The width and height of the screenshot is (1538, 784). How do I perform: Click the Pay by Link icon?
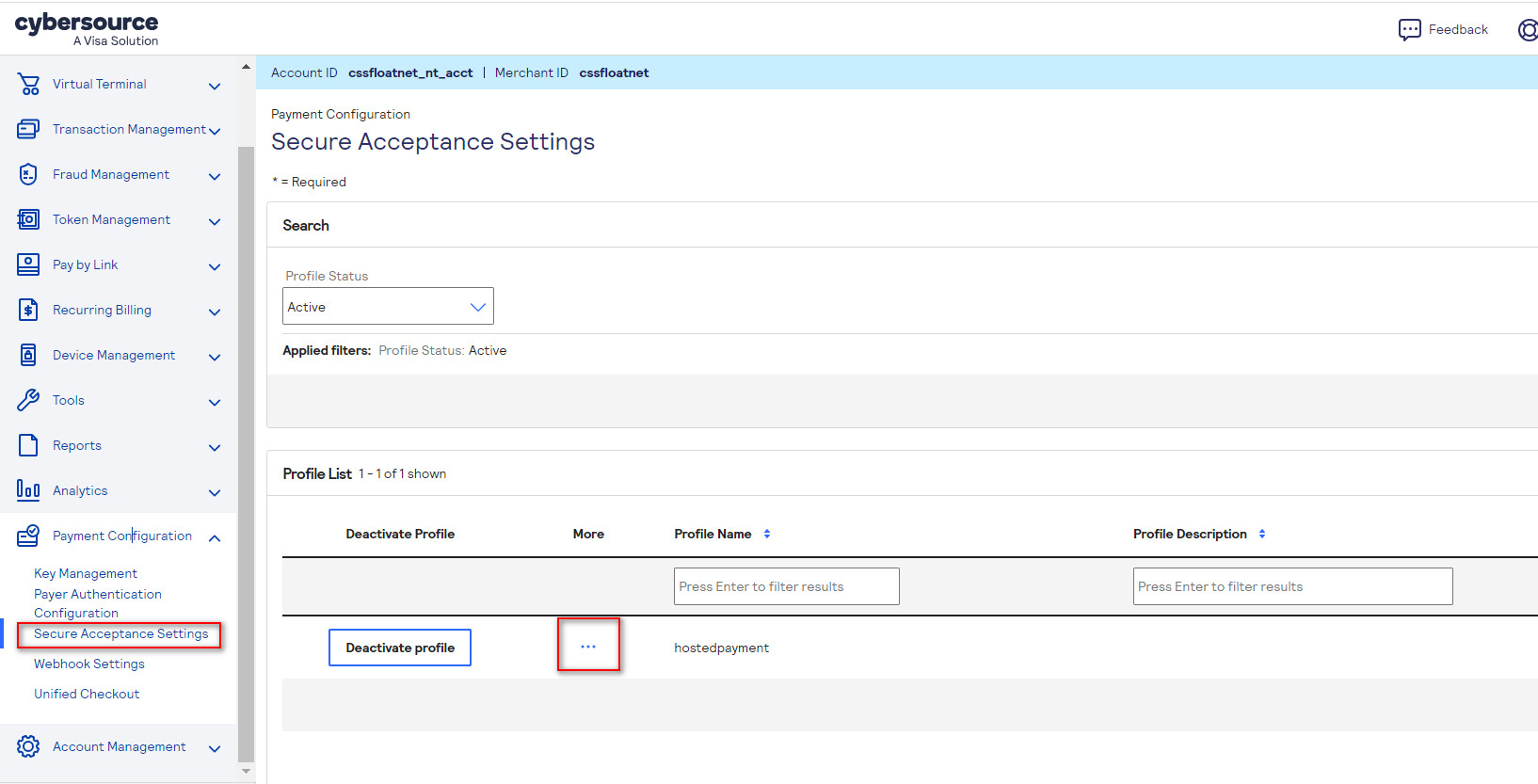tap(28, 264)
